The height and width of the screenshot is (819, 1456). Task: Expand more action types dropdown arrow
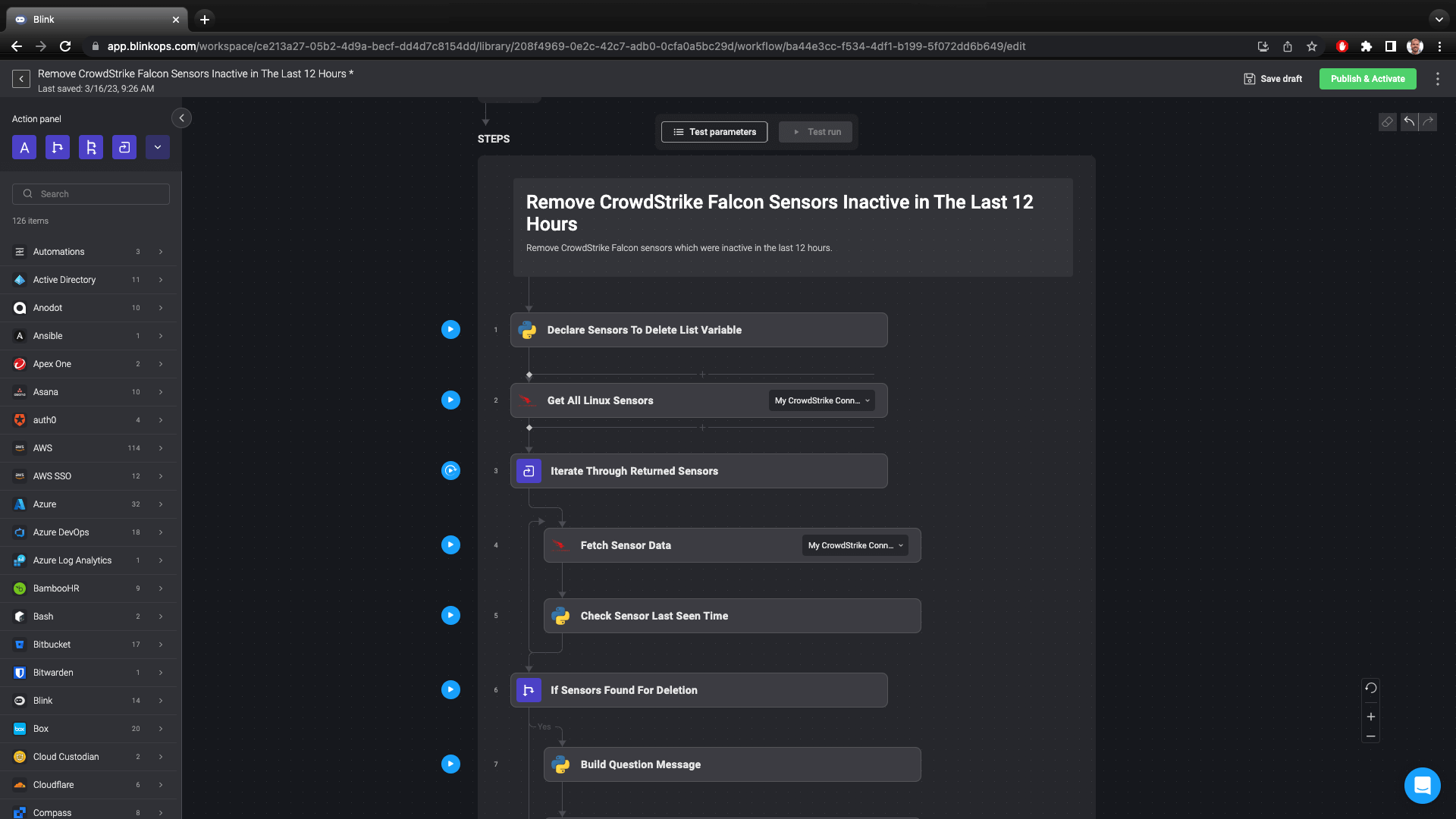[158, 147]
